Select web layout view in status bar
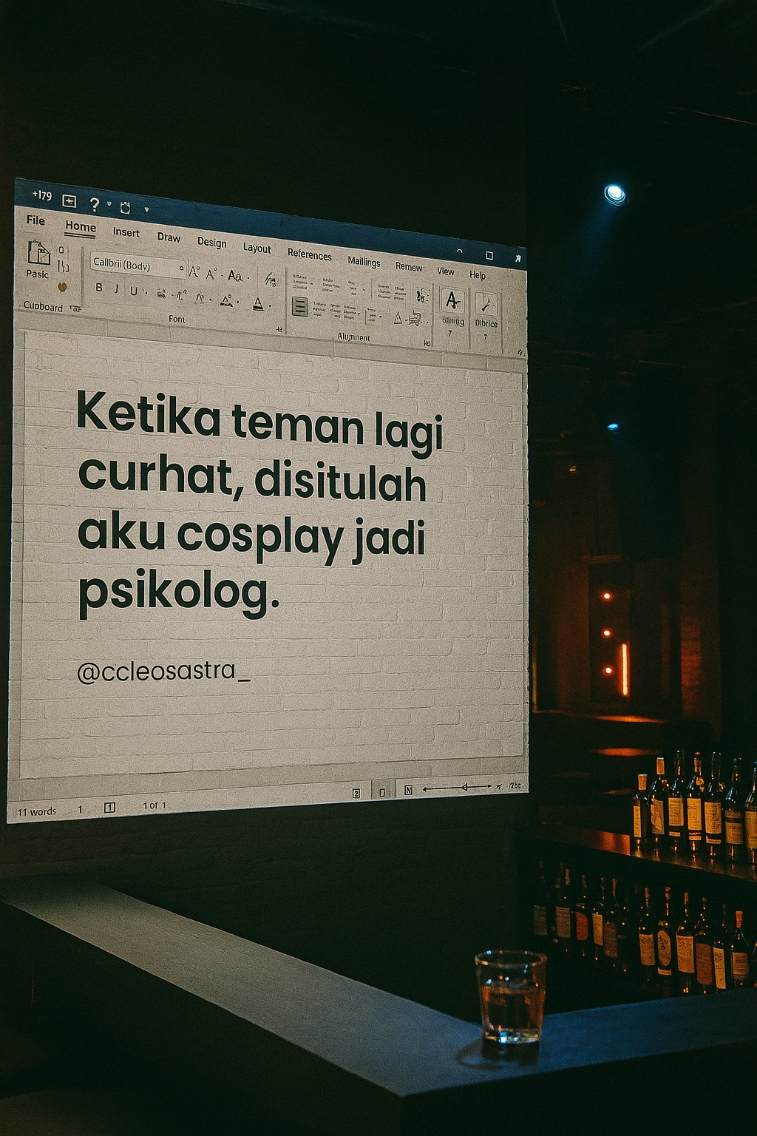The height and width of the screenshot is (1136, 757). tap(408, 790)
